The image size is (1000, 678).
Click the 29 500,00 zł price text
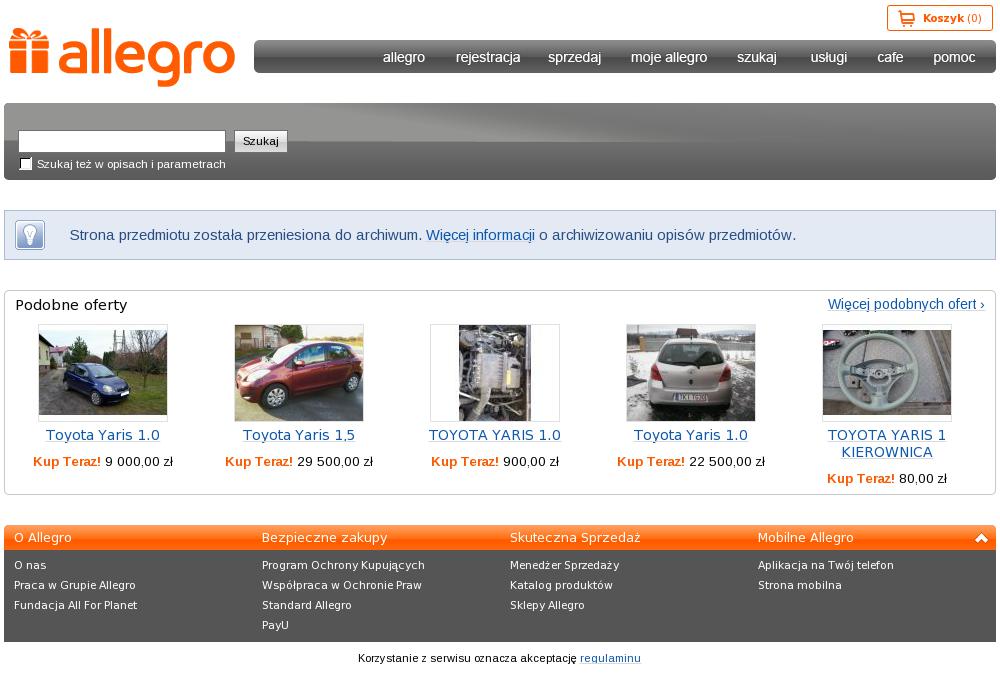(335, 462)
